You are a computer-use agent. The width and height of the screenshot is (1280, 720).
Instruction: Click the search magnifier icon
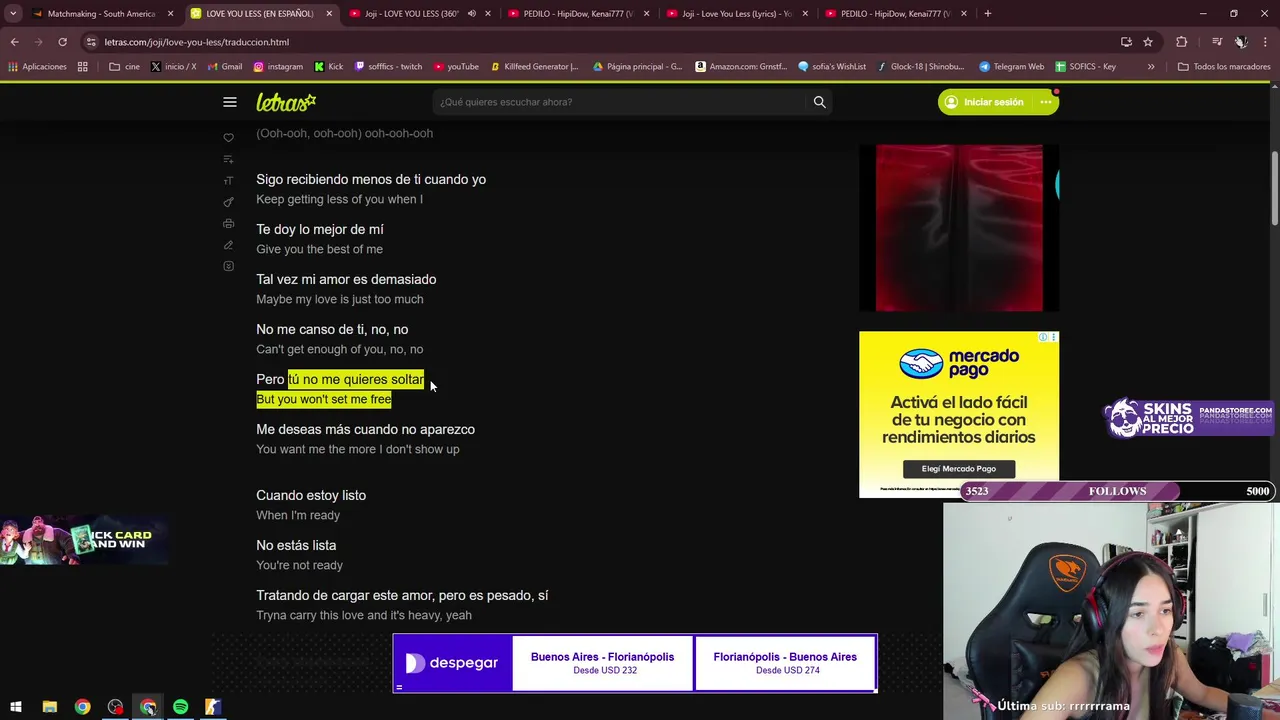click(x=819, y=102)
